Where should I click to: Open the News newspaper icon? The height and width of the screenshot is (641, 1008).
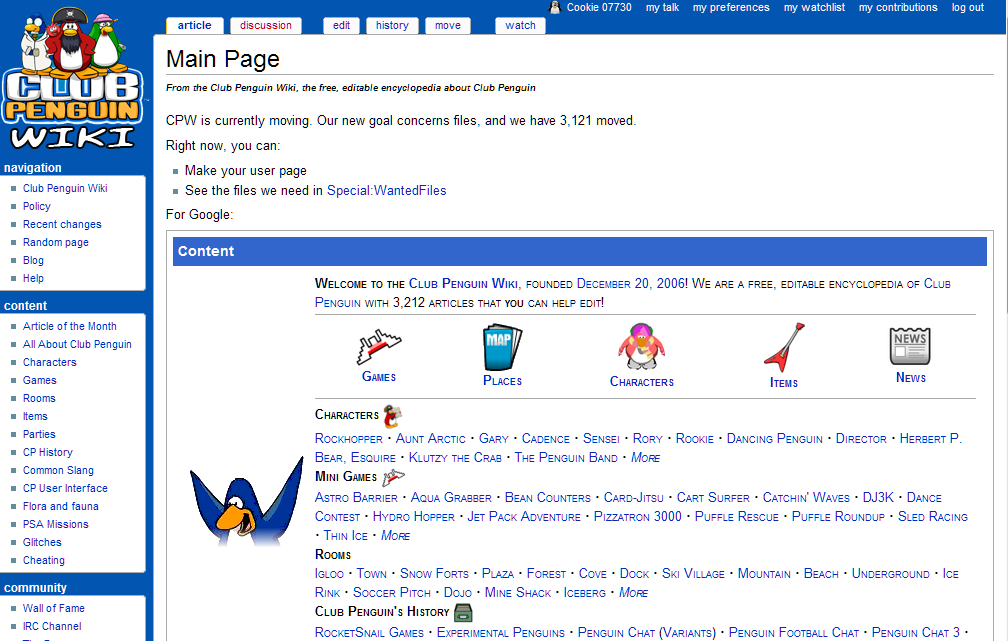click(x=910, y=346)
